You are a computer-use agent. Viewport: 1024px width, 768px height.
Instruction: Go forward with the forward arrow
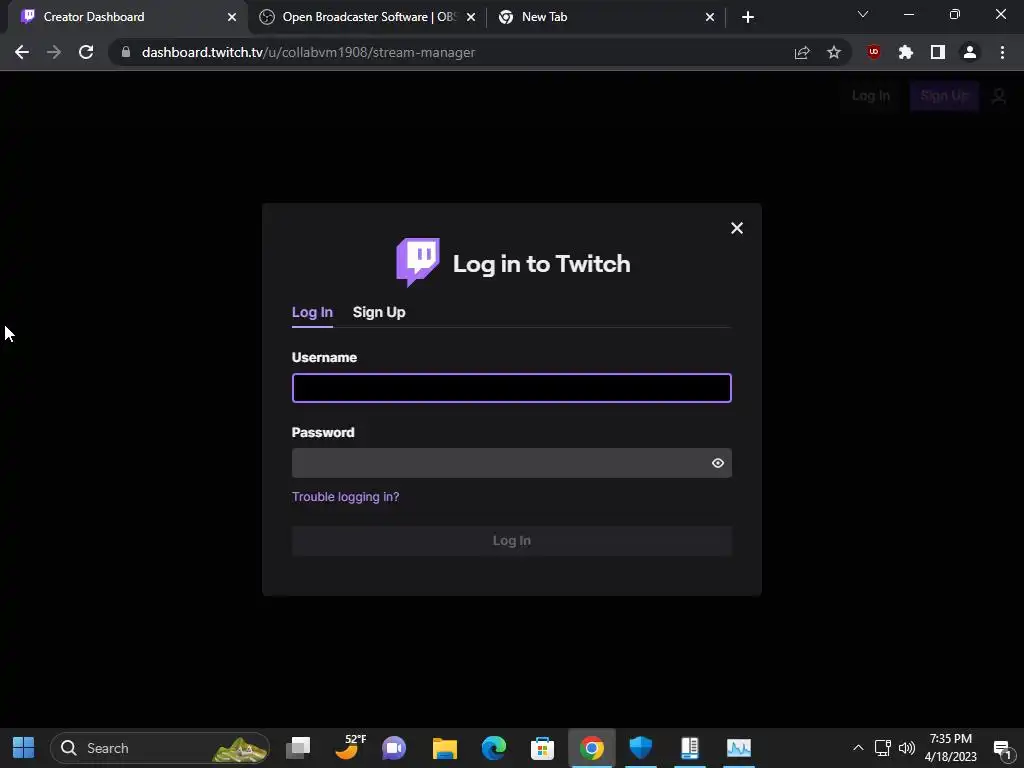click(x=54, y=52)
